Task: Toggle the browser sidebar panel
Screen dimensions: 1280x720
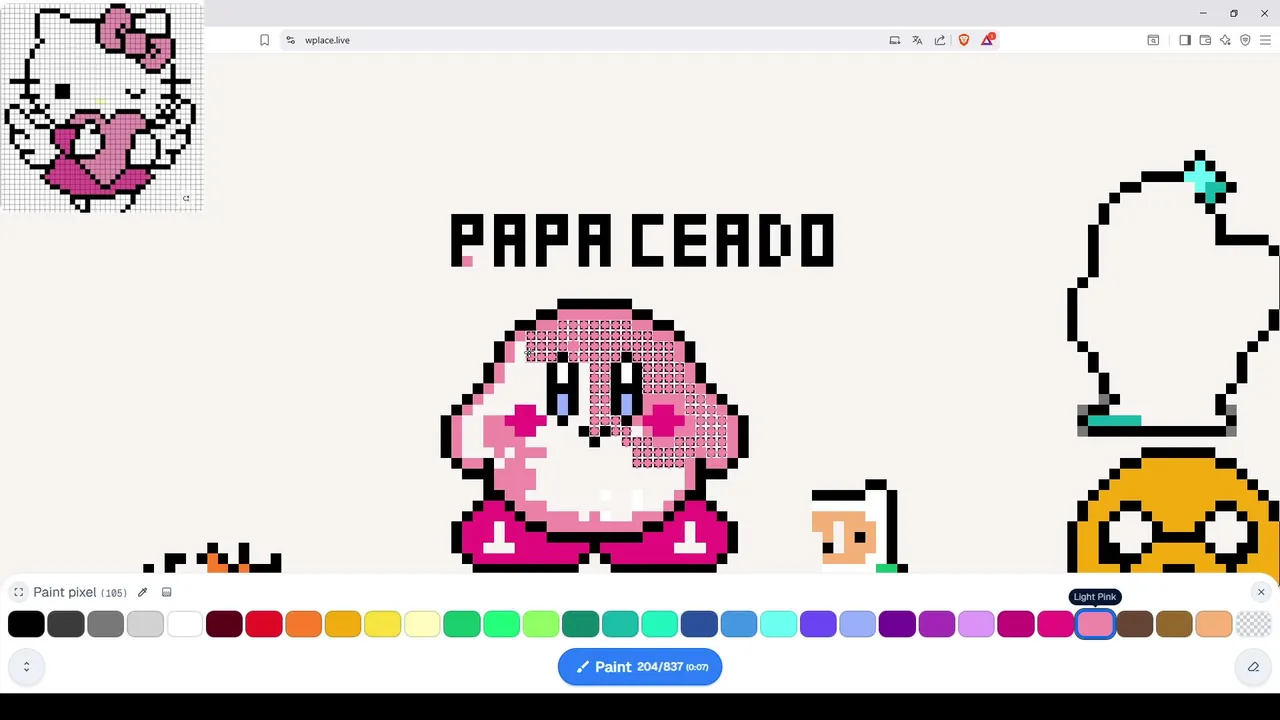Action: pos(1185,40)
